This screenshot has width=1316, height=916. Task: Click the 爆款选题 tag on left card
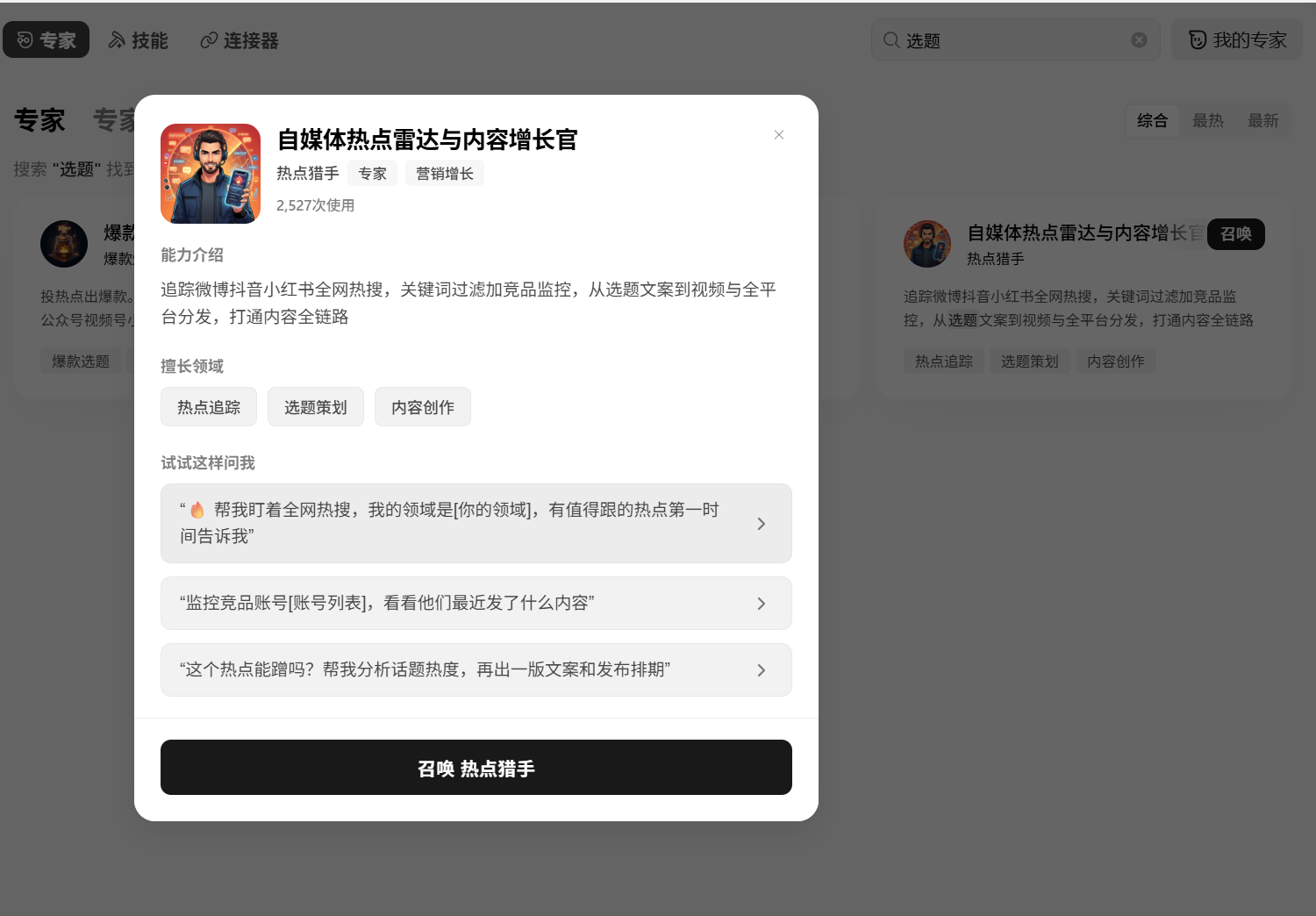coord(81,361)
